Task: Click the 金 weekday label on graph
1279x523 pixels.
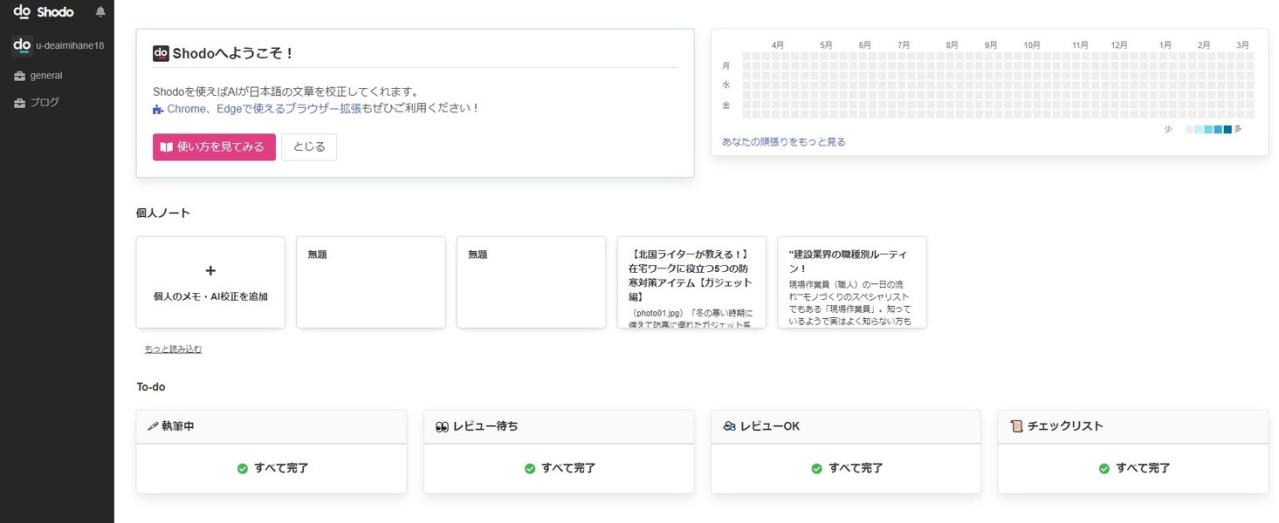Action: tap(726, 105)
